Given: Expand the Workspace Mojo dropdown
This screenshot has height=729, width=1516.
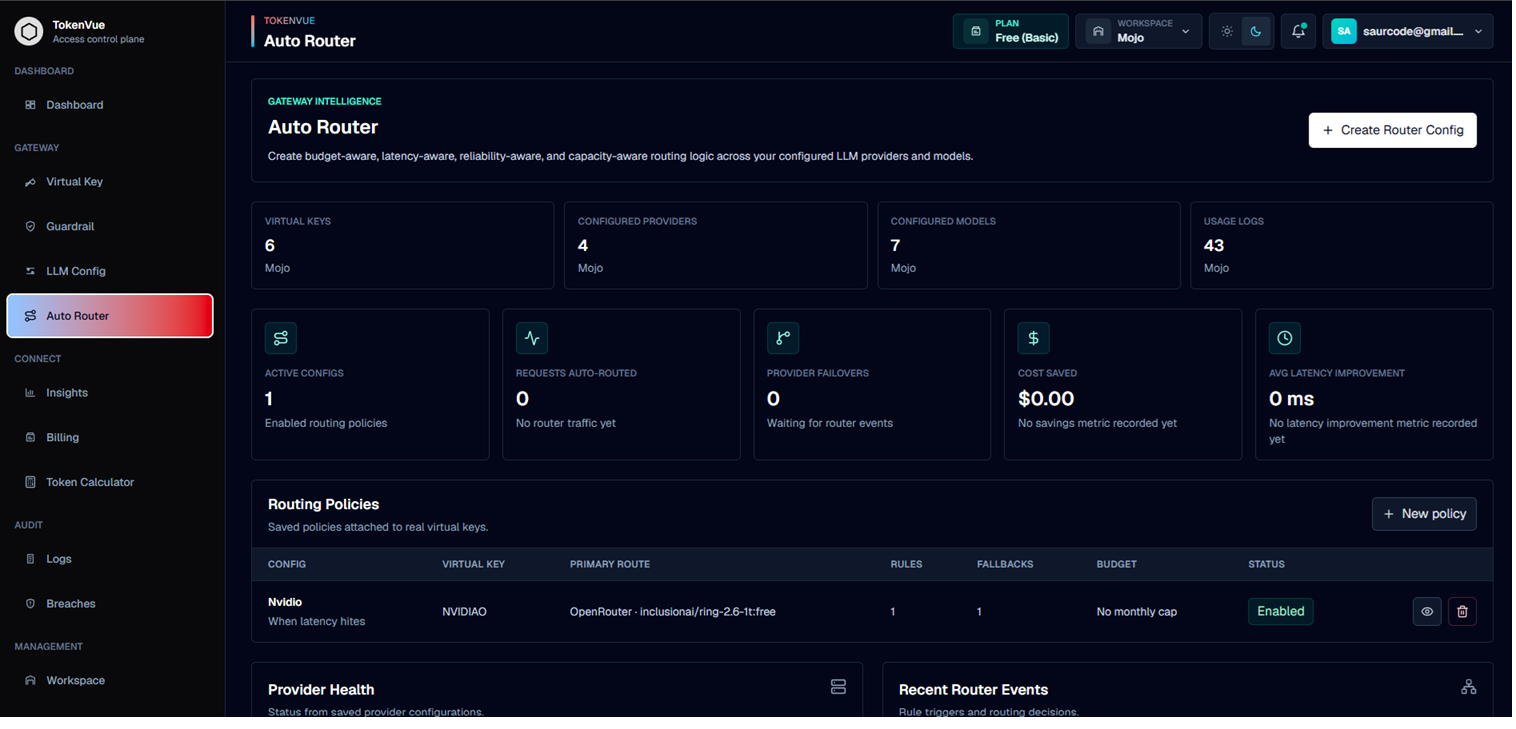Looking at the screenshot, I should 1138,31.
